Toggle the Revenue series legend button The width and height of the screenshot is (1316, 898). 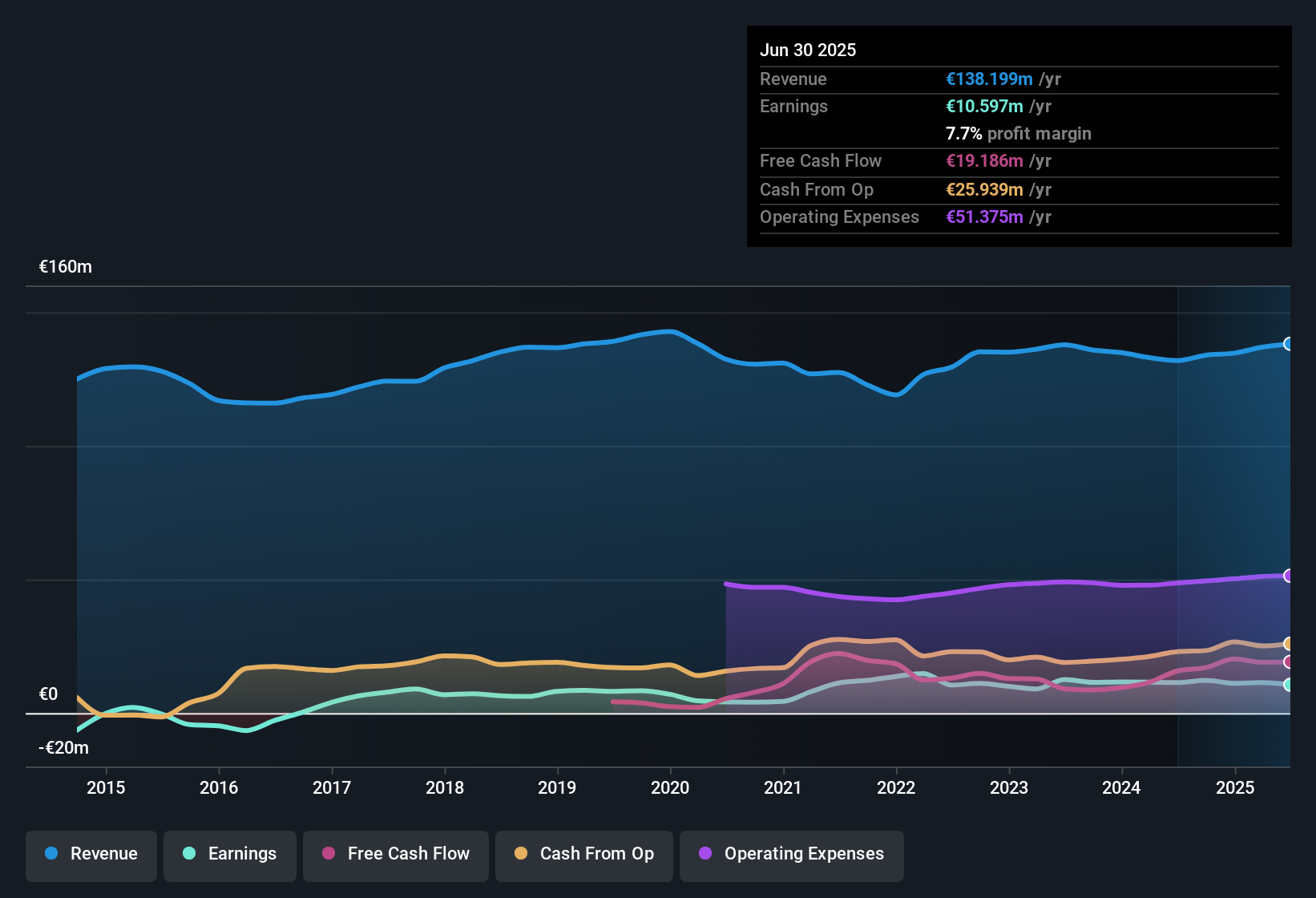pyautogui.click(x=91, y=854)
